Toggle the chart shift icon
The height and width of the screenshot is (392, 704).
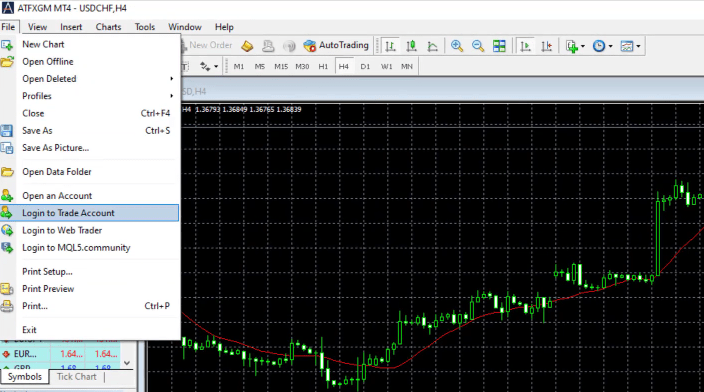click(546, 46)
